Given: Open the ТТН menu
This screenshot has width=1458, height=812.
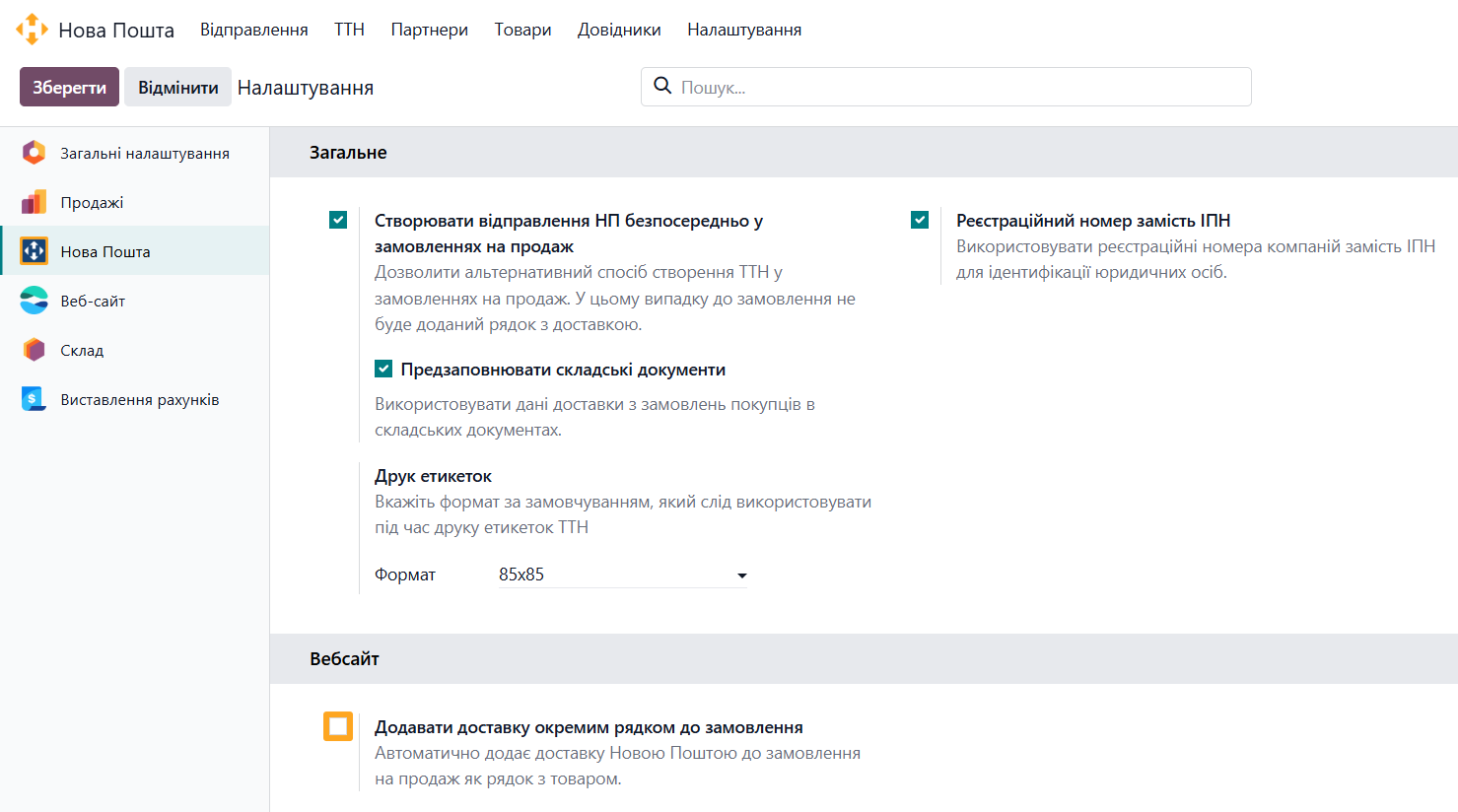Looking at the screenshot, I should 350,30.
